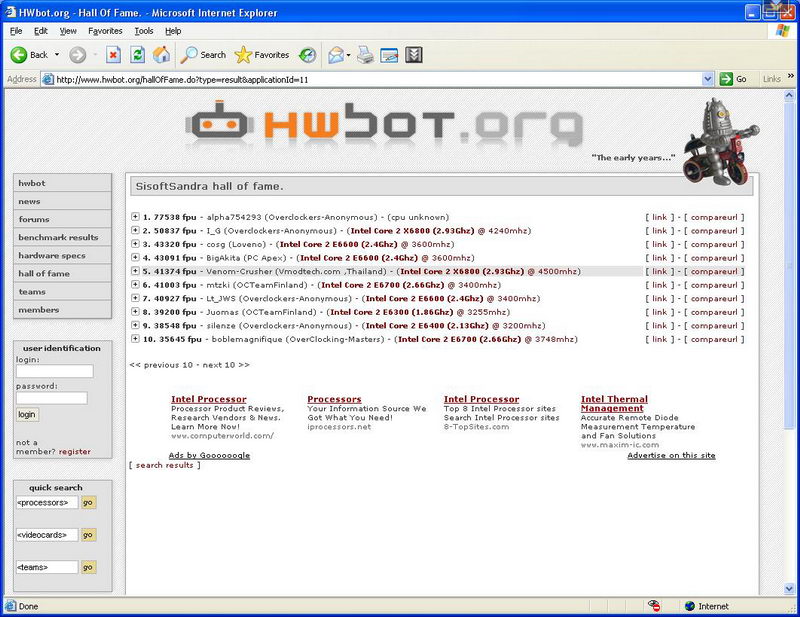
Task: Click the search results link
Action: 164,465
